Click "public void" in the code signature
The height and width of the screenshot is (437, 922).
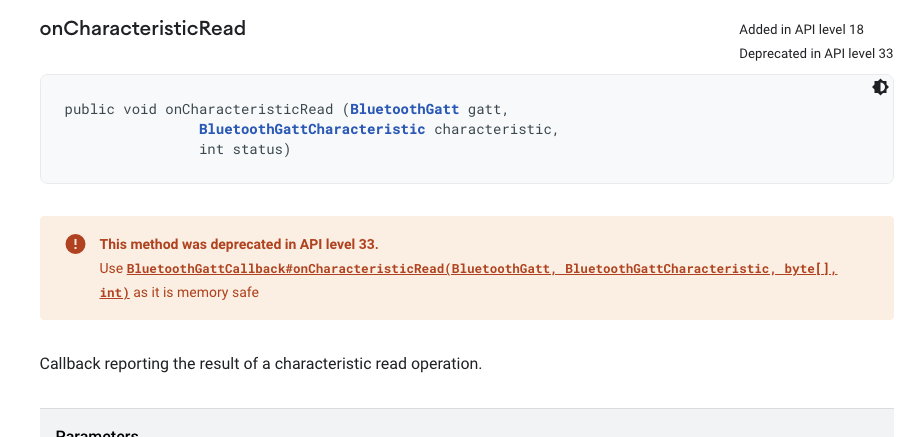[111, 109]
